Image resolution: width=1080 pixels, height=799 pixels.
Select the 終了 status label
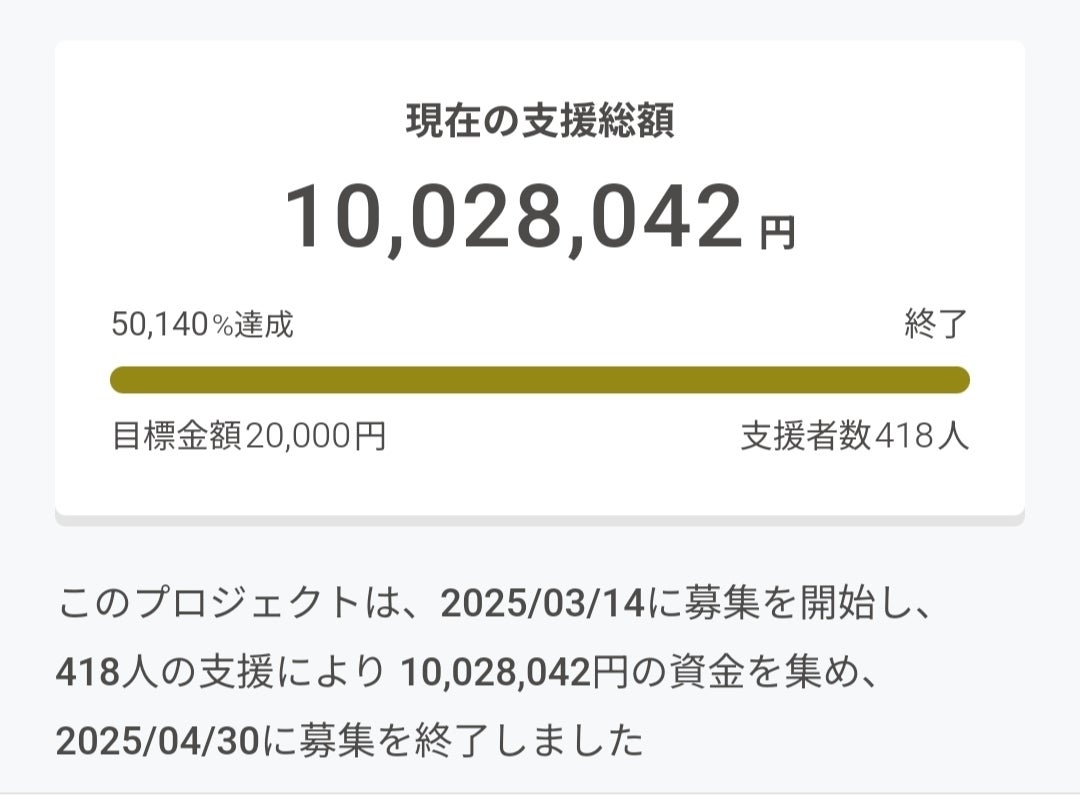(936, 325)
